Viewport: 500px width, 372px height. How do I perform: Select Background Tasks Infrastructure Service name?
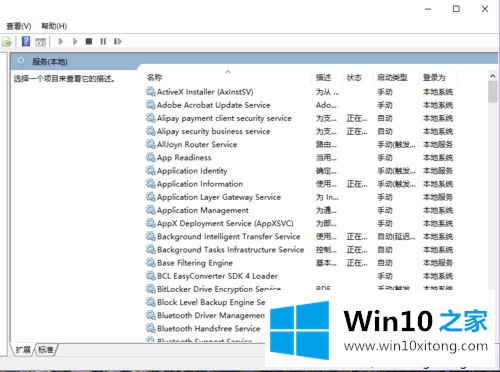click(230, 250)
